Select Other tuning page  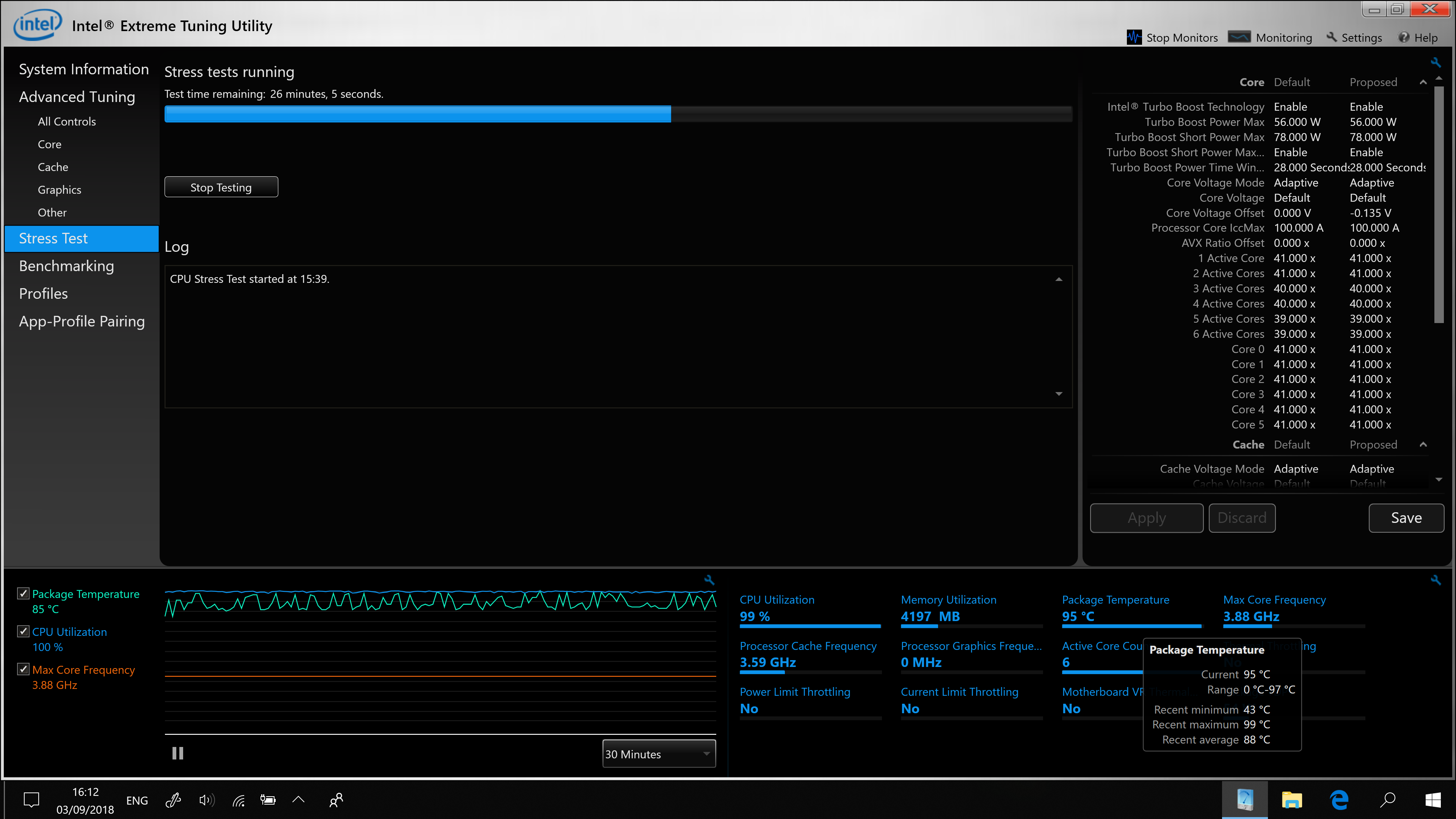click(x=52, y=212)
